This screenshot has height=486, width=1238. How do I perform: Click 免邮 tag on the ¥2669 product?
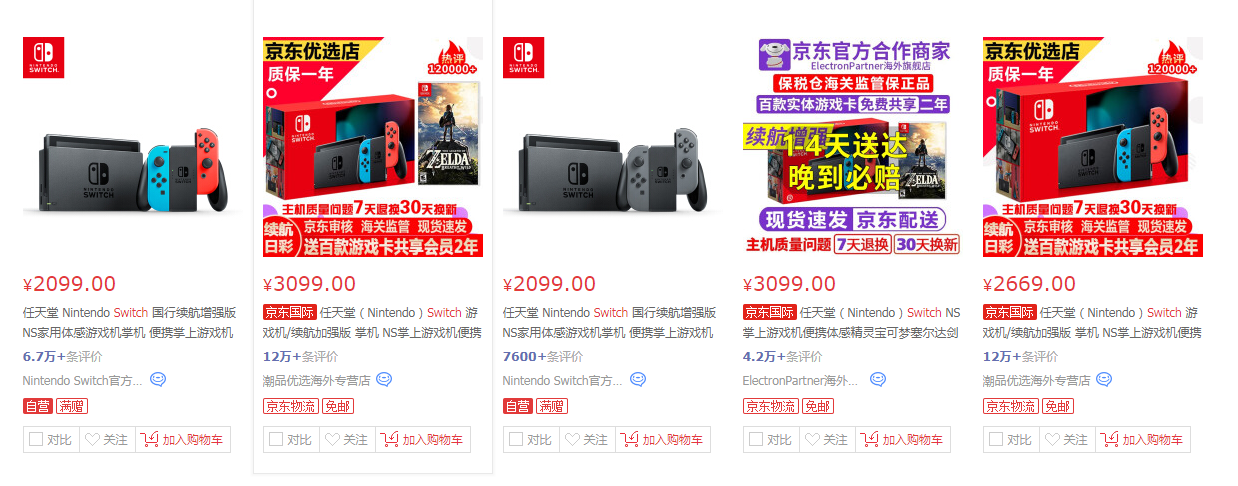click(x=1057, y=406)
